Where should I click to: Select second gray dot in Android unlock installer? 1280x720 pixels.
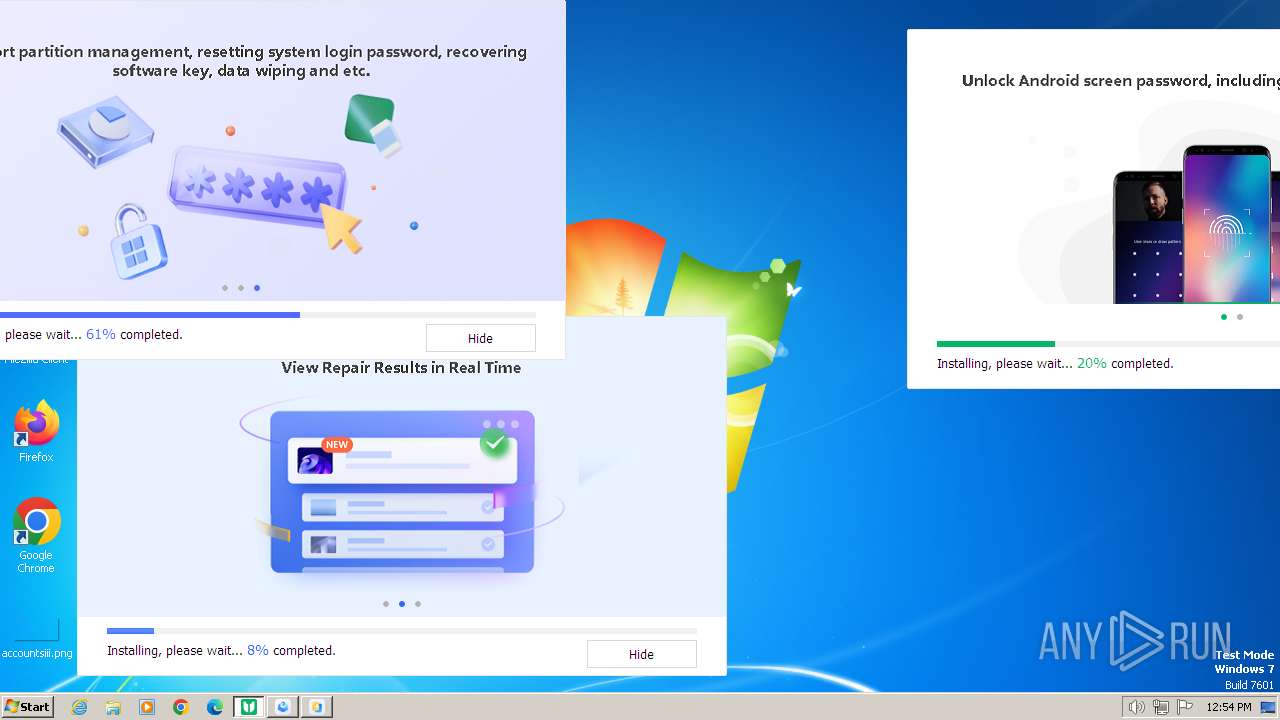point(1240,317)
